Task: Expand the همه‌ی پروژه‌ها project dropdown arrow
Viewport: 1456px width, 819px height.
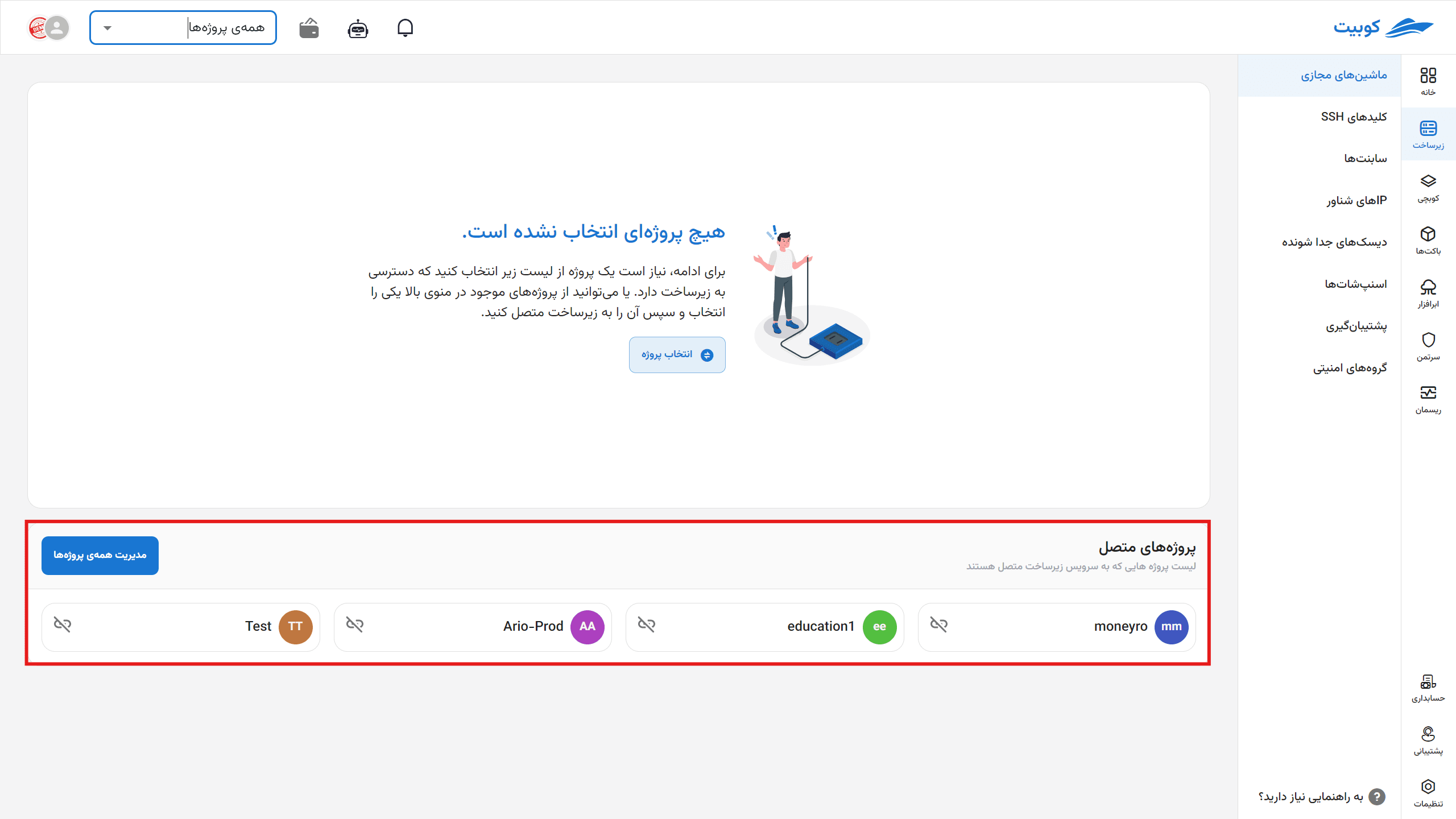Action: [x=107, y=28]
